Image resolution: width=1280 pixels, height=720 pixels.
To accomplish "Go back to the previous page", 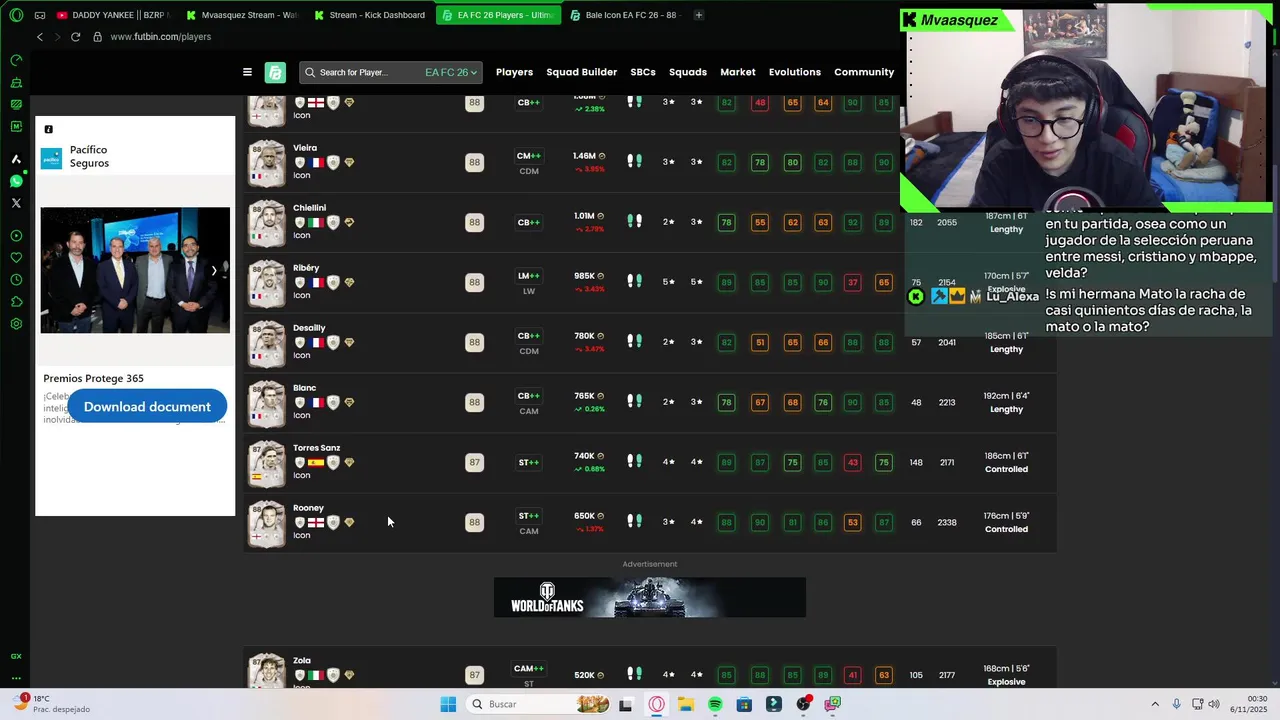I will coord(40,37).
